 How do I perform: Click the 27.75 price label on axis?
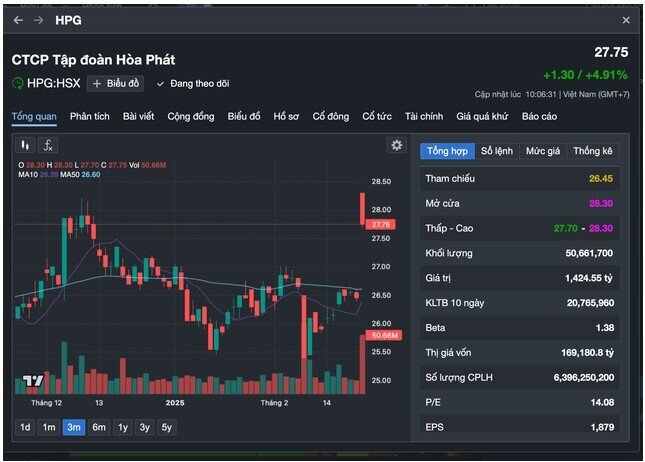[x=381, y=224]
